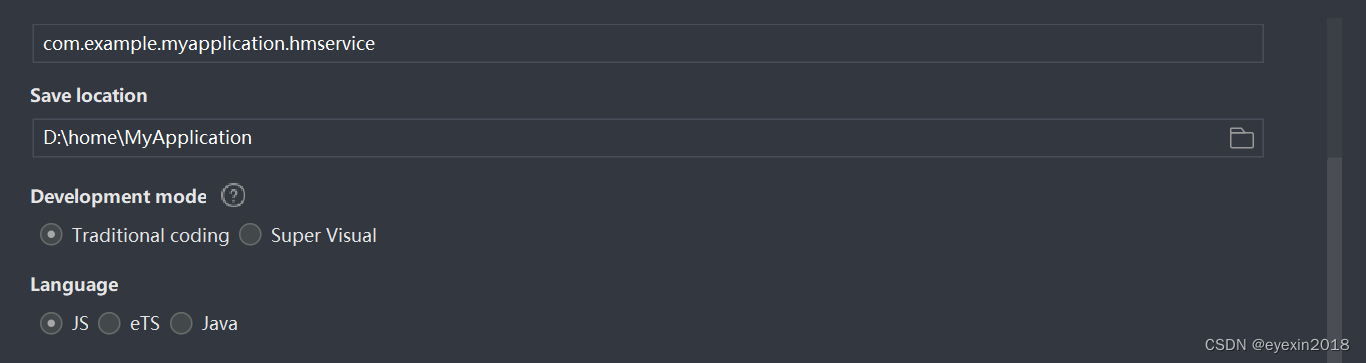The height and width of the screenshot is (363, 1366).
Task: Select the JS language radio button
Action: [51, 323]
